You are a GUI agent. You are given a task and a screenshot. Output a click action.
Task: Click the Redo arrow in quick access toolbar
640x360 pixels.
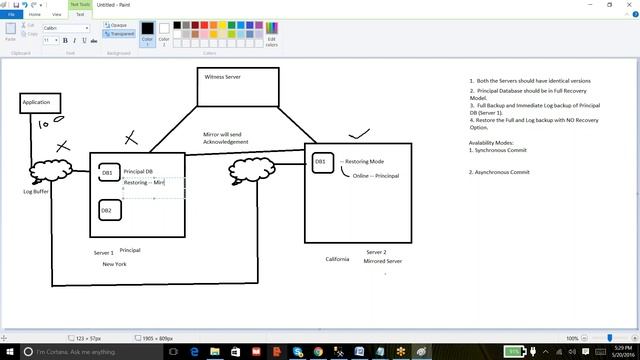pos(34,5)
